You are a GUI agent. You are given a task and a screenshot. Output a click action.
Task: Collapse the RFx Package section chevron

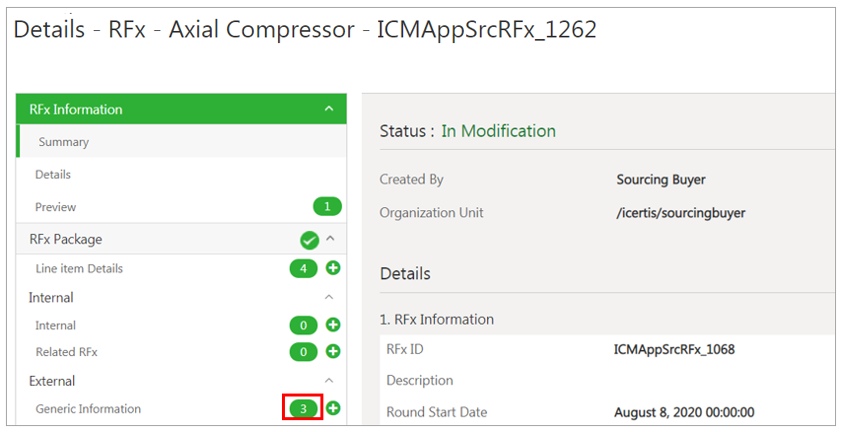[x=330, y=240]
